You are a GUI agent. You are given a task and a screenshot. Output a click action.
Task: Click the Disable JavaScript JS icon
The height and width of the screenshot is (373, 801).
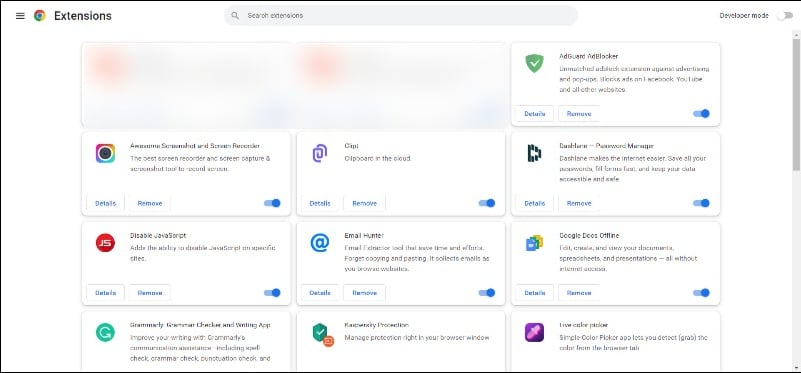click(x=105, y=243)
